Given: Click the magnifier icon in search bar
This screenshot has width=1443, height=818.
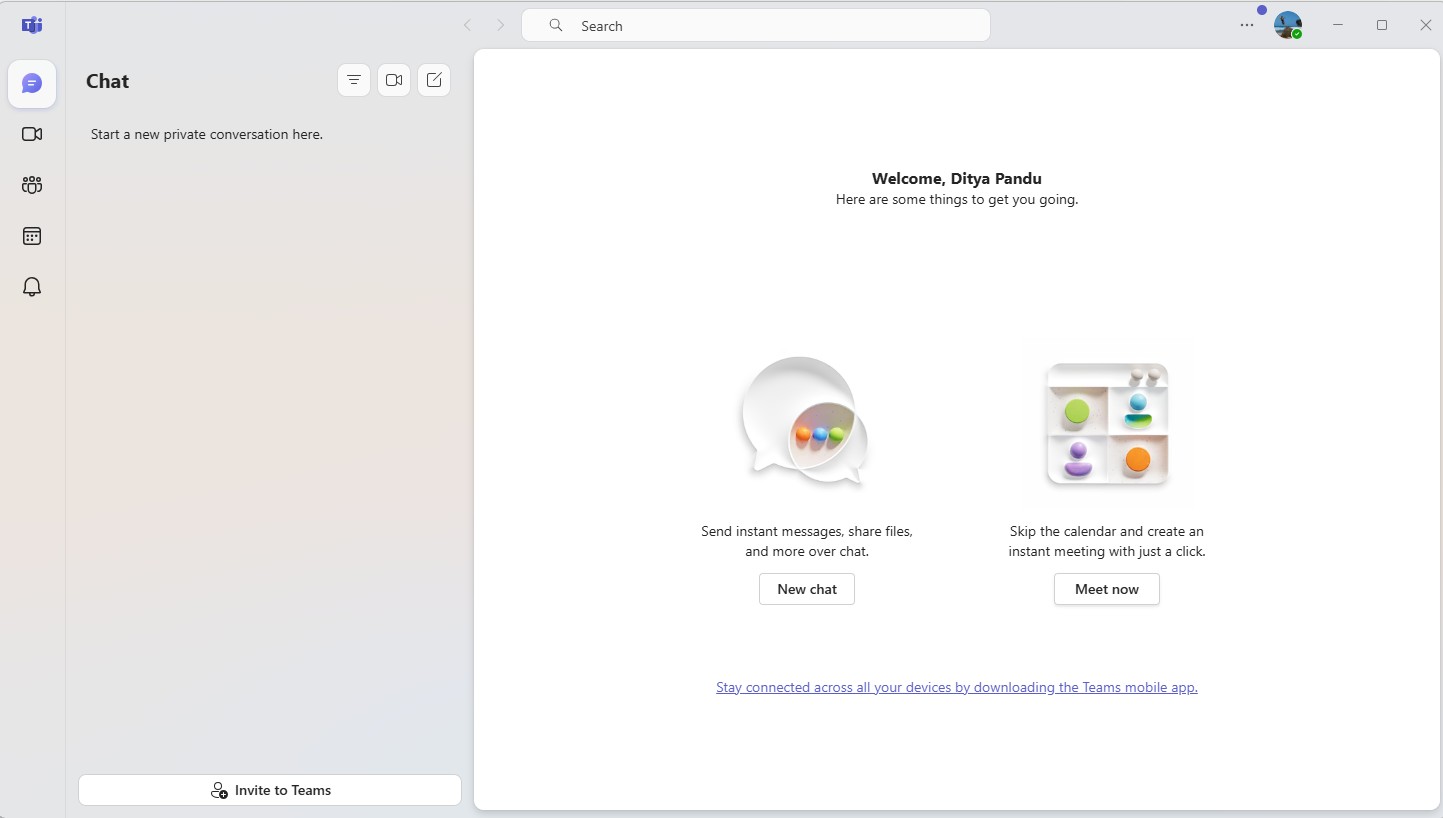Looking at the screenshot, I should coord(556,25).
